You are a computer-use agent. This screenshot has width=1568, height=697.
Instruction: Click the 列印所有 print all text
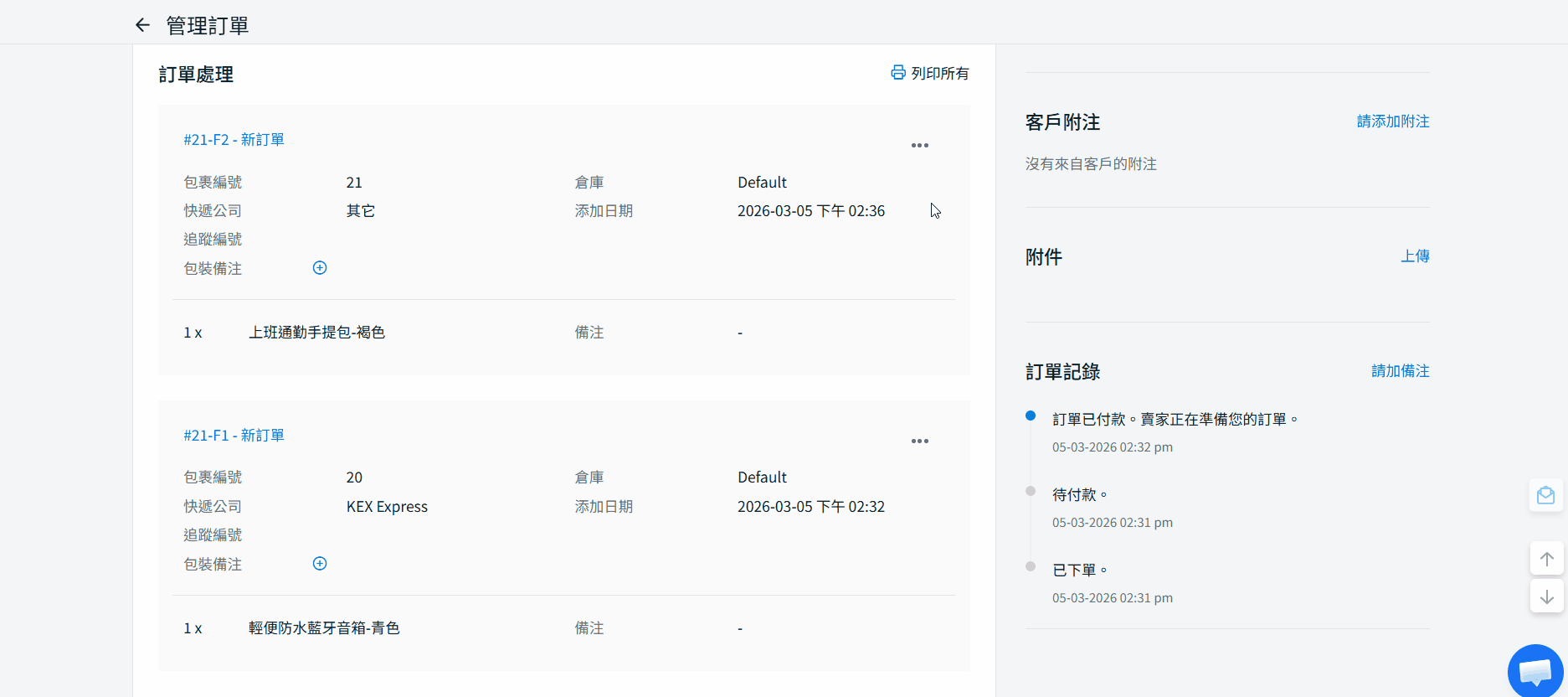[939, 74]
